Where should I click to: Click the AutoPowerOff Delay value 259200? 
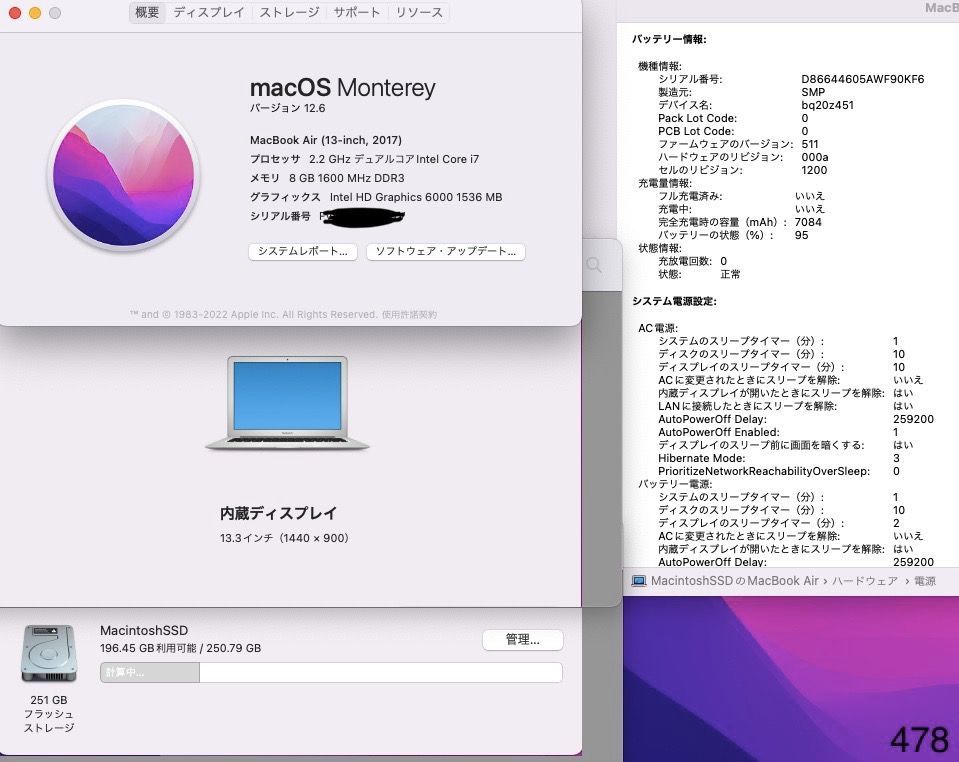(911, 419)
